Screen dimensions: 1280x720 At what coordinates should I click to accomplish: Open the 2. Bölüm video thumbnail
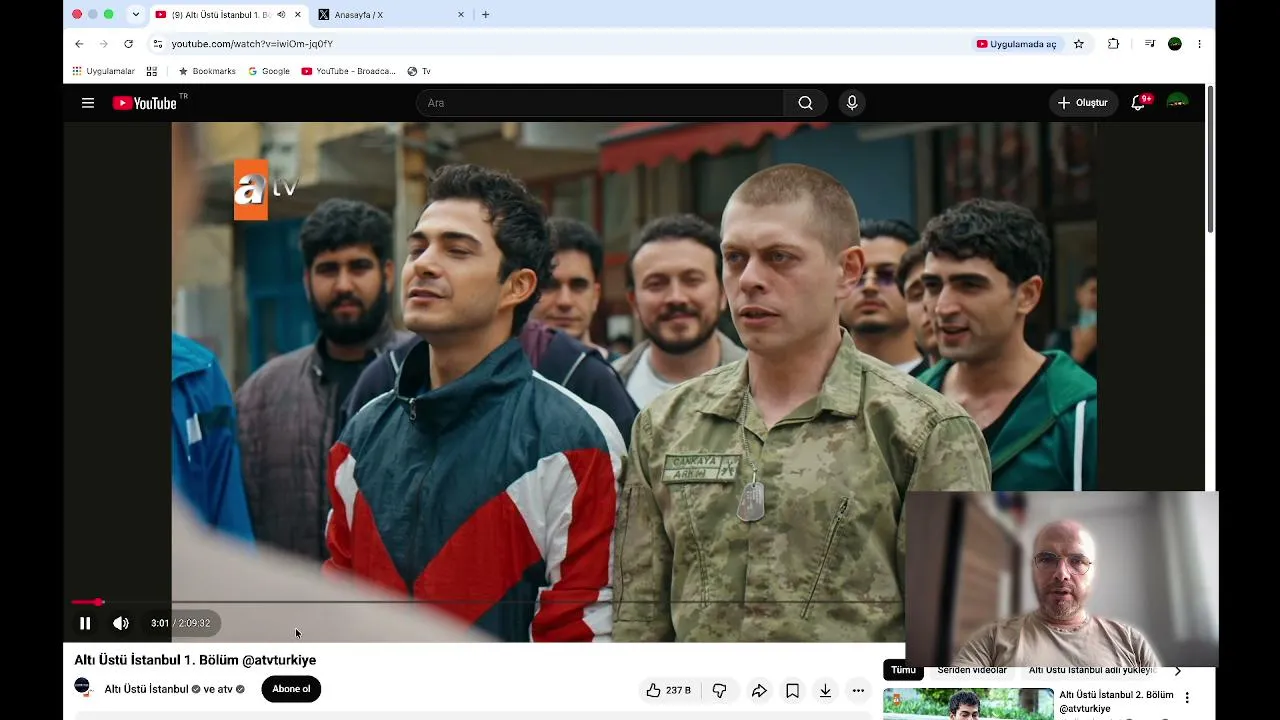click(968, 704)
